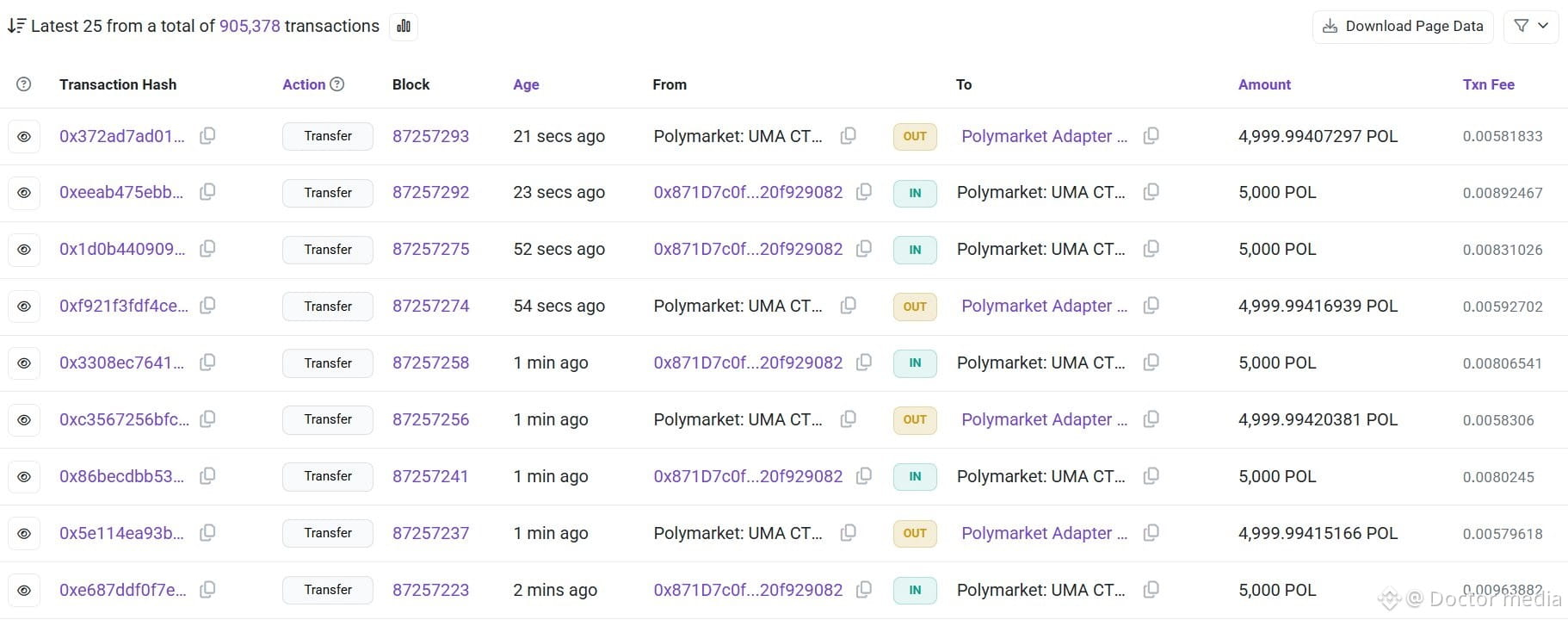Toggle quick view for transaction 0xf921f3fdf4ce
The image size is (1568, 620).
24,307
